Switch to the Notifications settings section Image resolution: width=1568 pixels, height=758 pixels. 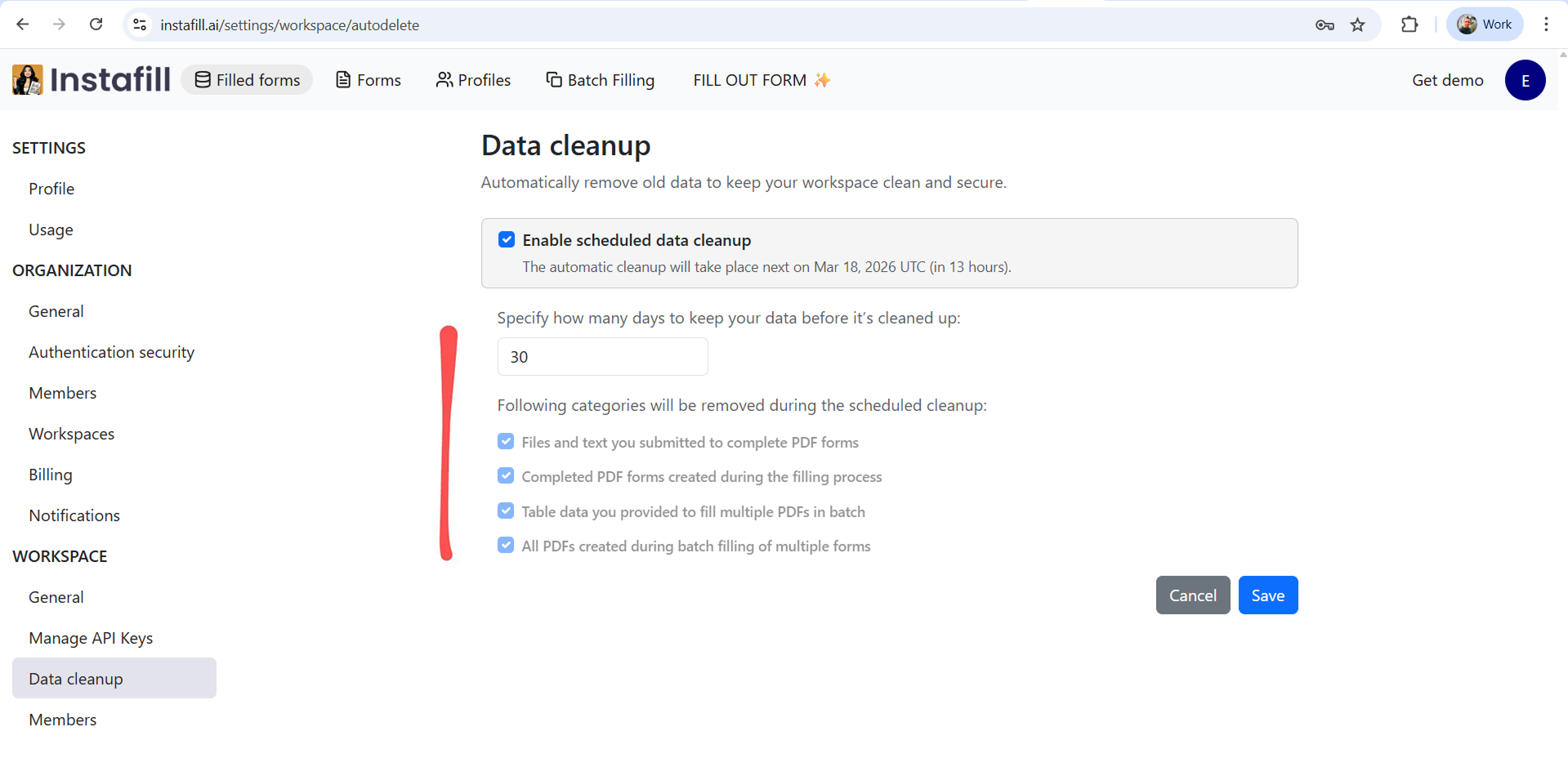[x=74, y=515]
